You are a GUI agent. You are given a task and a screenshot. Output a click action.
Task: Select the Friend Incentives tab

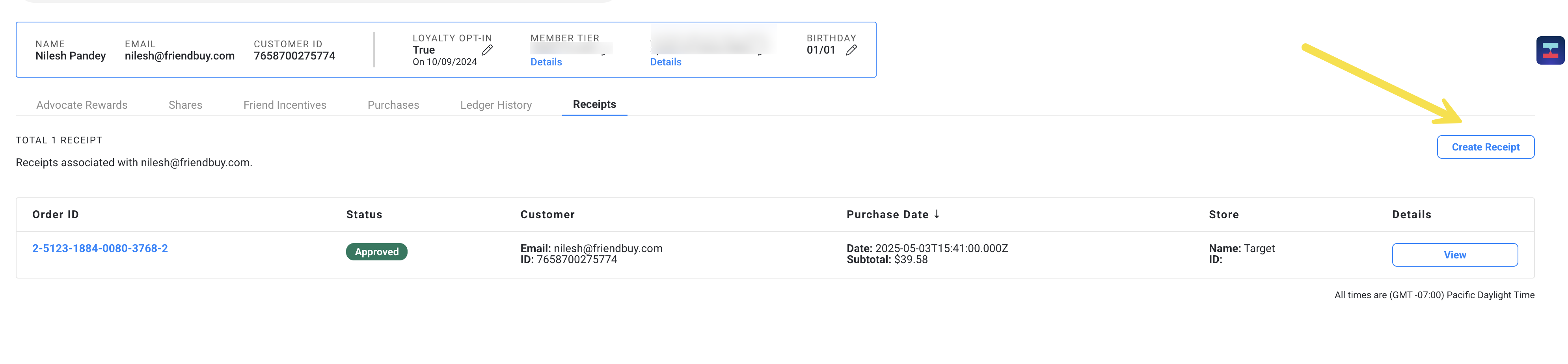tap(285, 105)
